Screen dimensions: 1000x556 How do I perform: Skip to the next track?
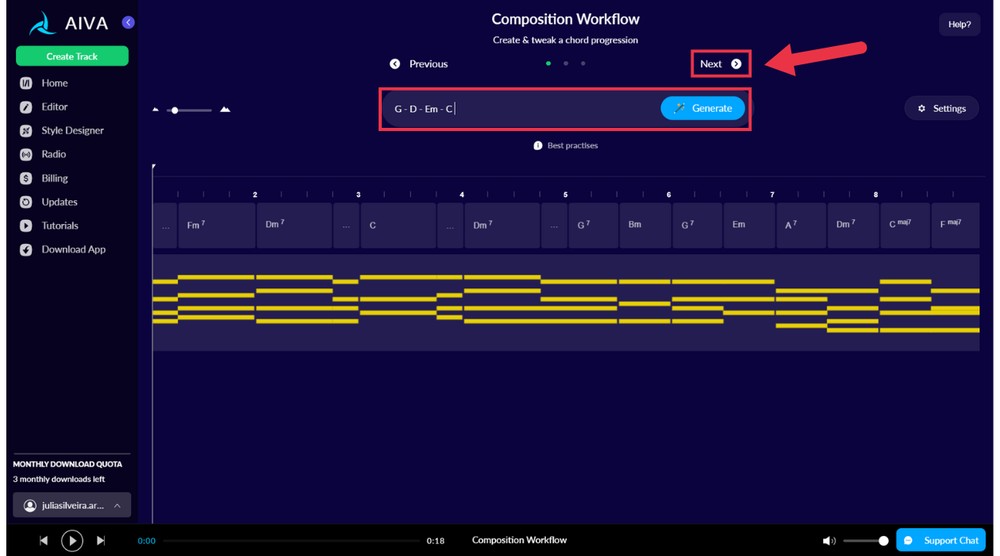coord(101,541)
